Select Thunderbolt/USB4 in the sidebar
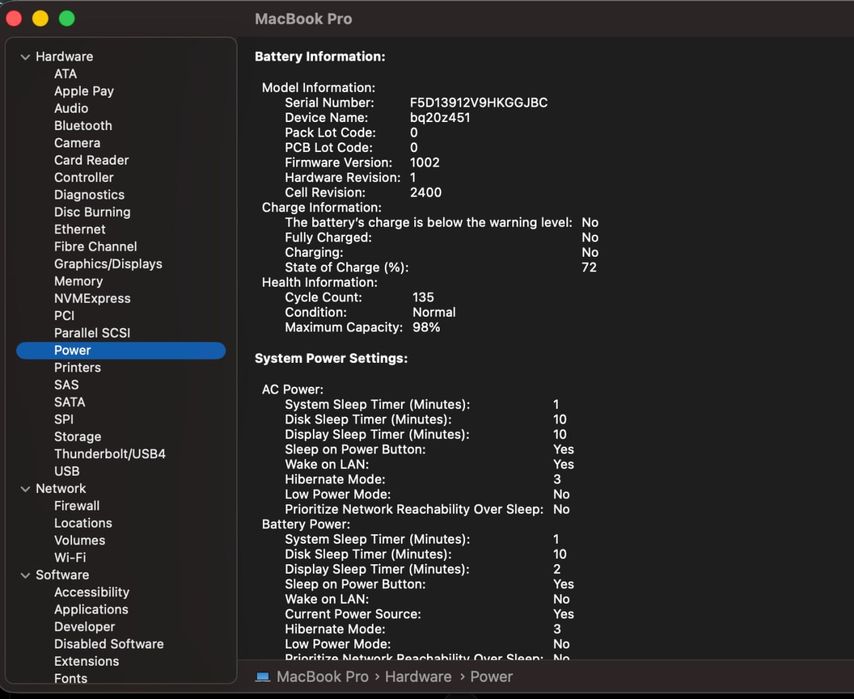 [109, 454]
